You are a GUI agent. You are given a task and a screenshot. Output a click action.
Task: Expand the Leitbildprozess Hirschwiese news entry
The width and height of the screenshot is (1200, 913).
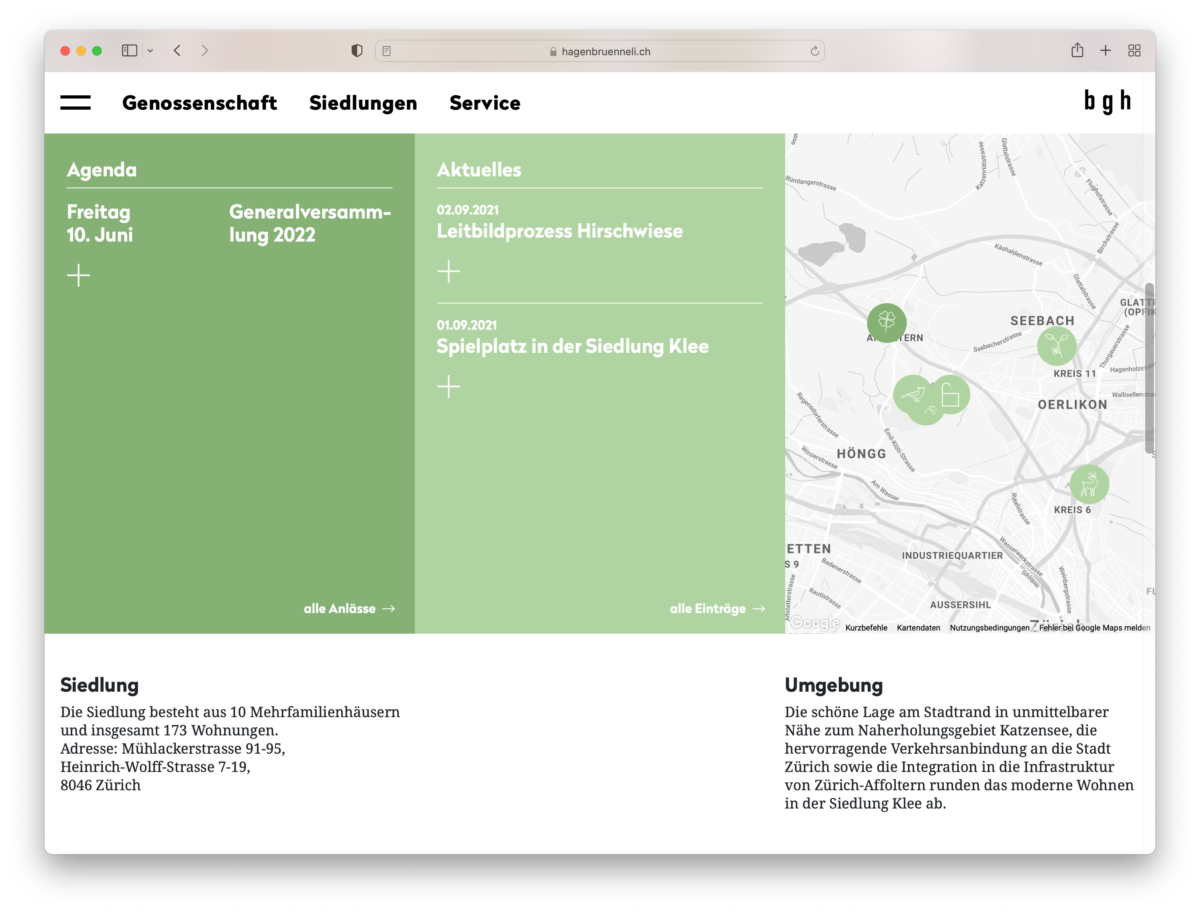click(449, 271)
